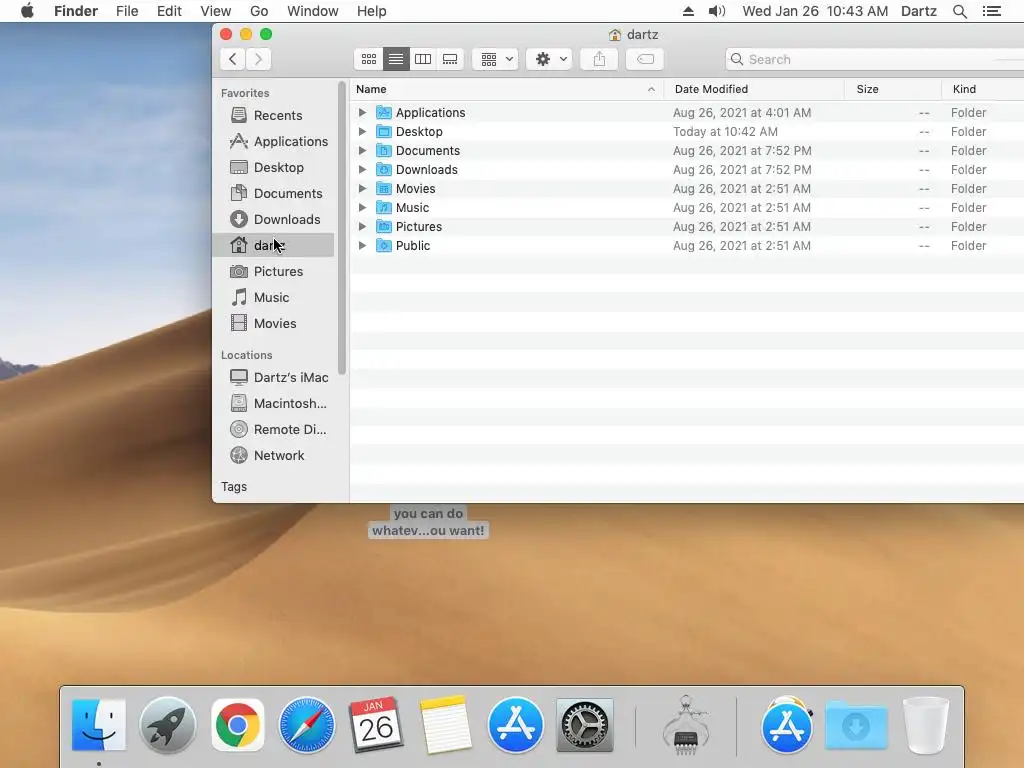Expand the Applications folder disclosure triangle
The height and width of the screenshot is (768, 1024).
click(x=362, y=112)
